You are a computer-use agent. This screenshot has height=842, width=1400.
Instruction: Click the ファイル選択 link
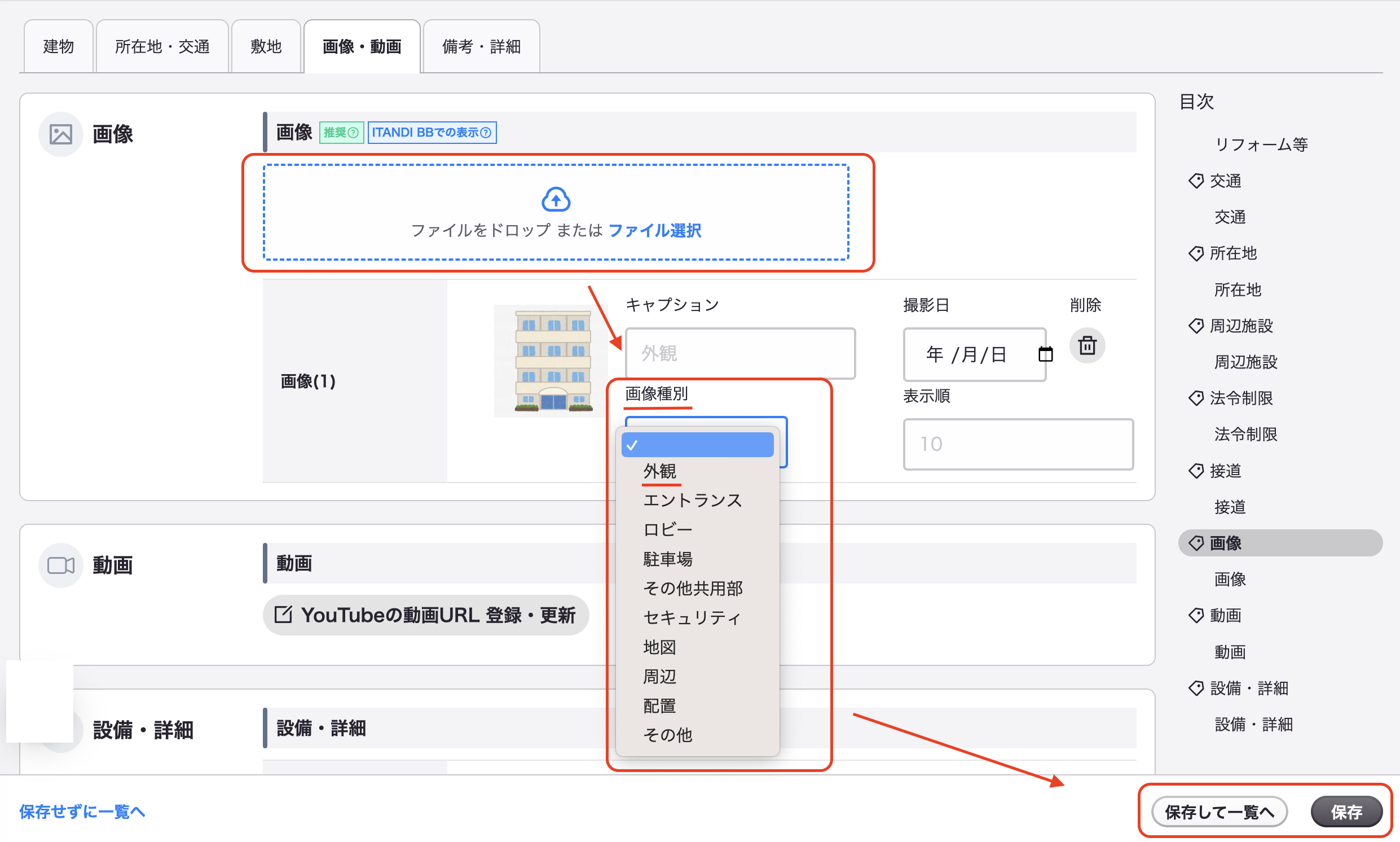pyautogui.click(x=654, y=230)
